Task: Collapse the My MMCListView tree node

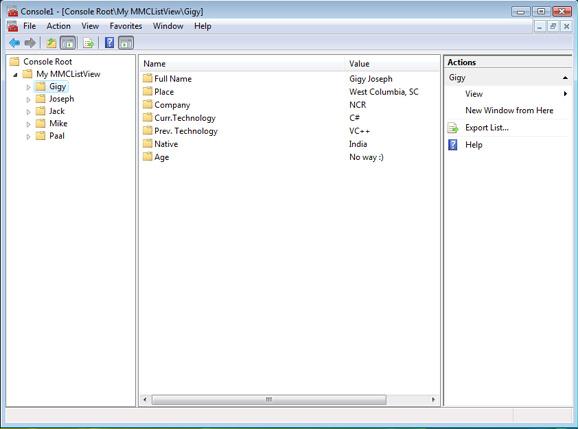Action: (x=15, y=75)
